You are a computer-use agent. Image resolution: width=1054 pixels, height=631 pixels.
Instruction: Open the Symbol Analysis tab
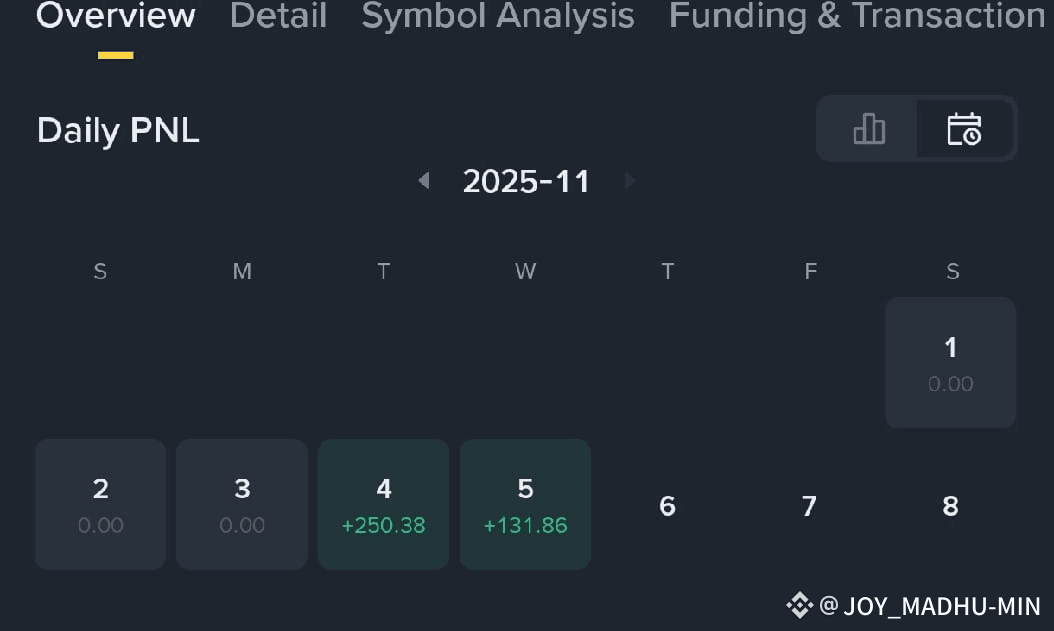click(498, 15)
